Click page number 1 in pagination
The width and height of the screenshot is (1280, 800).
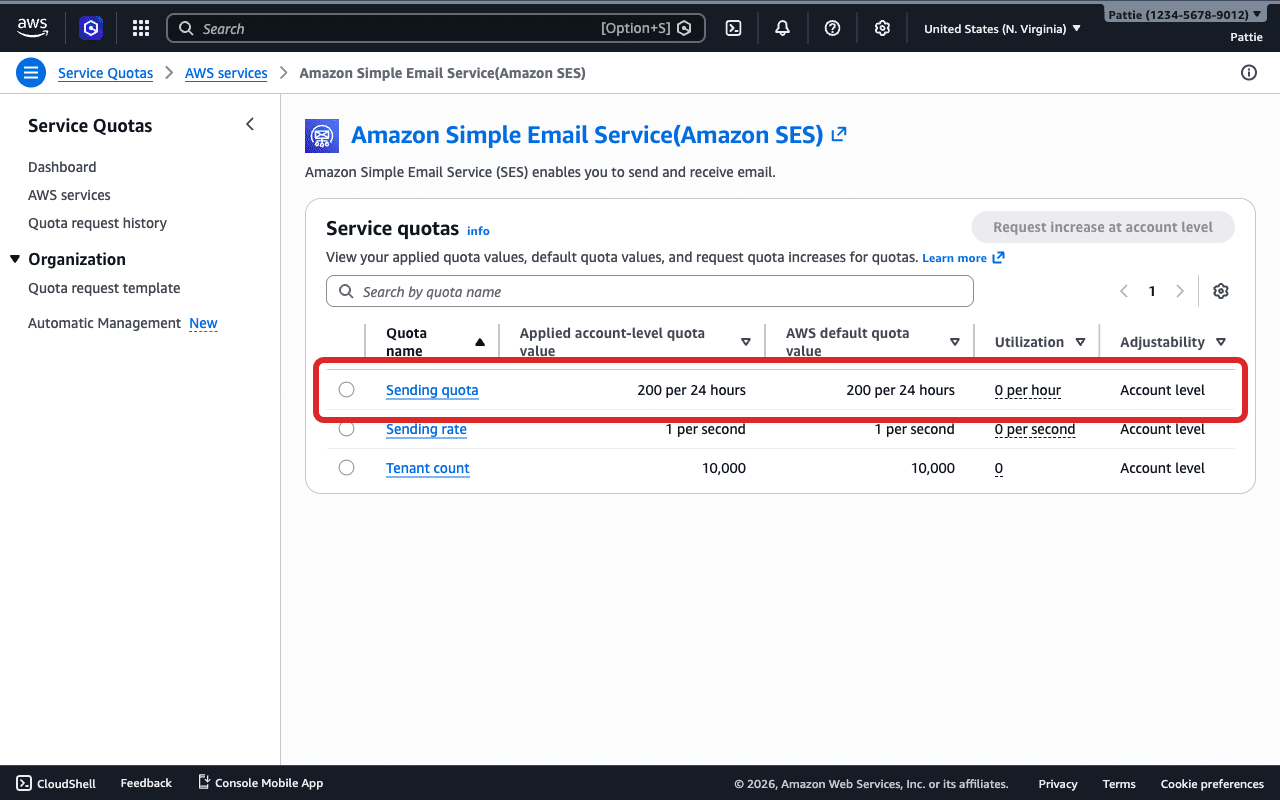click(1152, 291)
